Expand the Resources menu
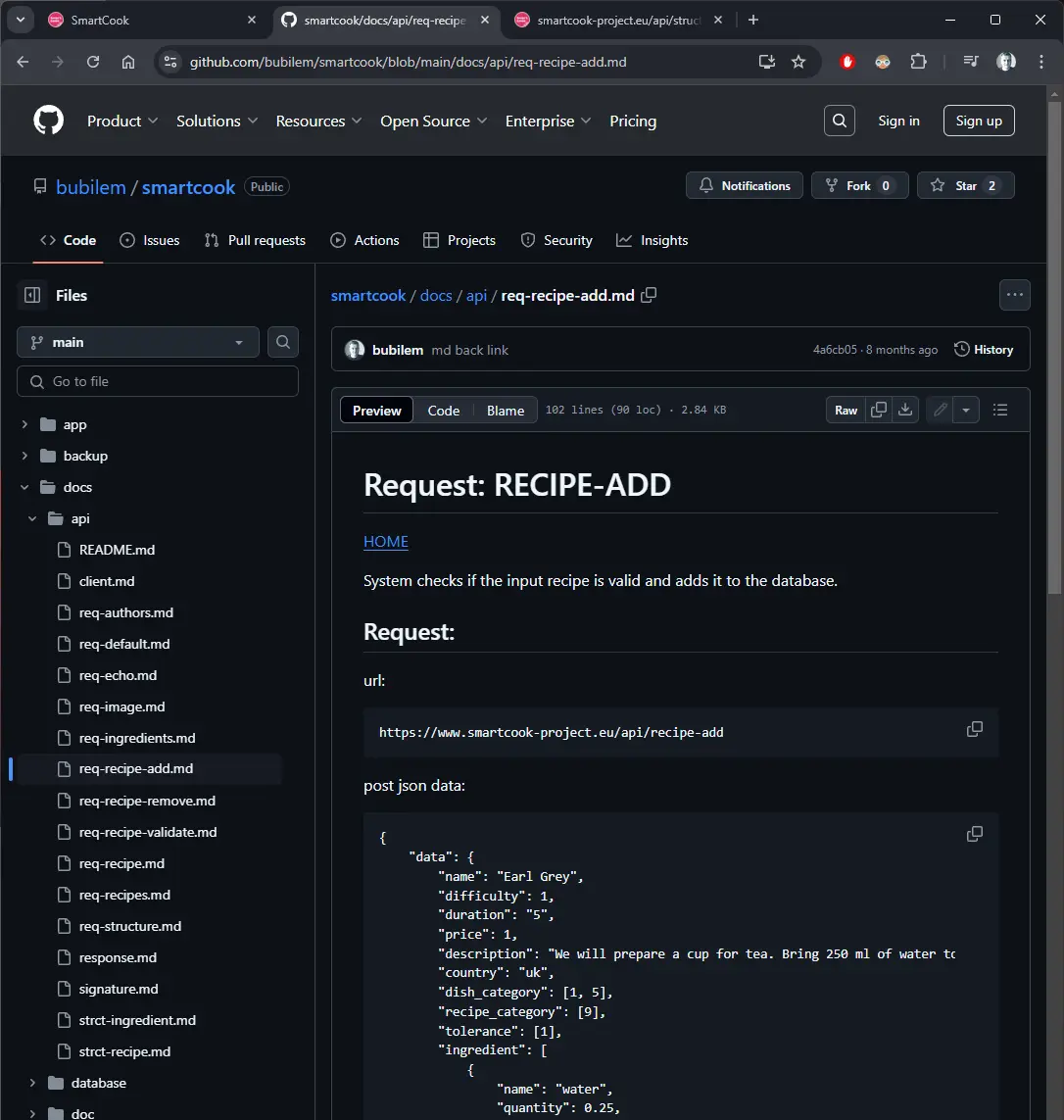 318,121
